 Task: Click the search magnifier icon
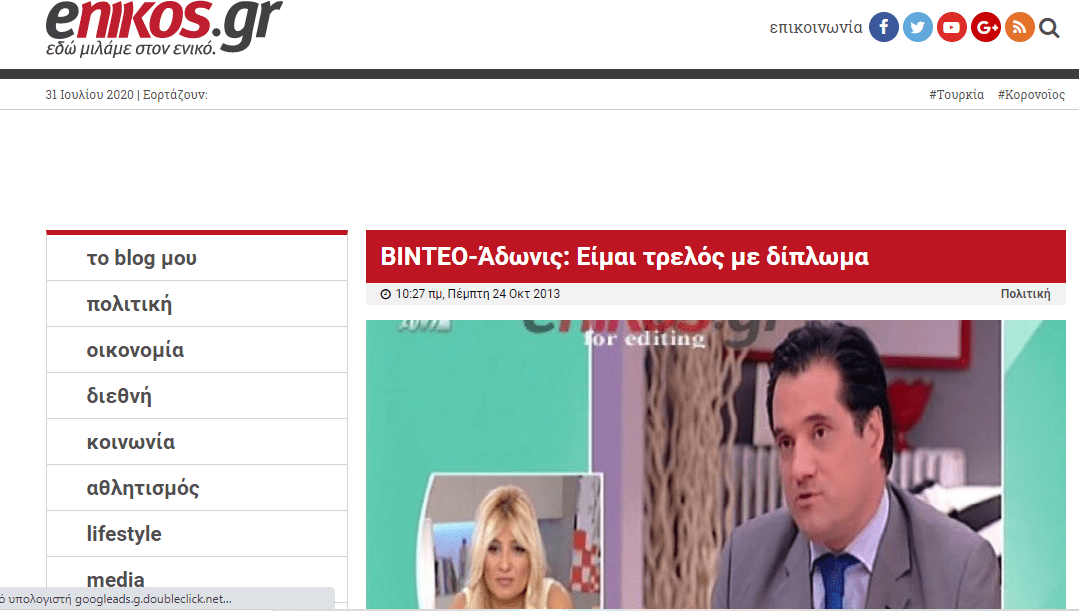point(1049,28)
